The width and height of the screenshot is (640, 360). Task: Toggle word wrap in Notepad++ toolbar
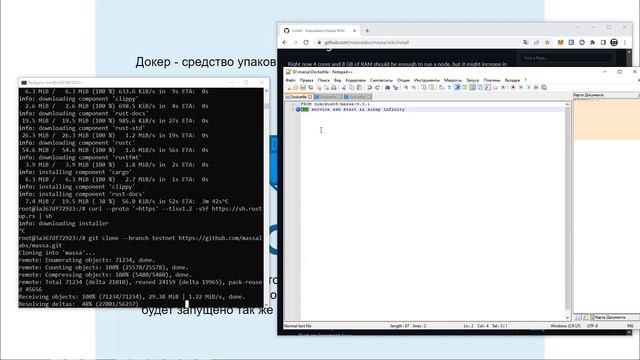pyautogui.click(x=442, y=87)
